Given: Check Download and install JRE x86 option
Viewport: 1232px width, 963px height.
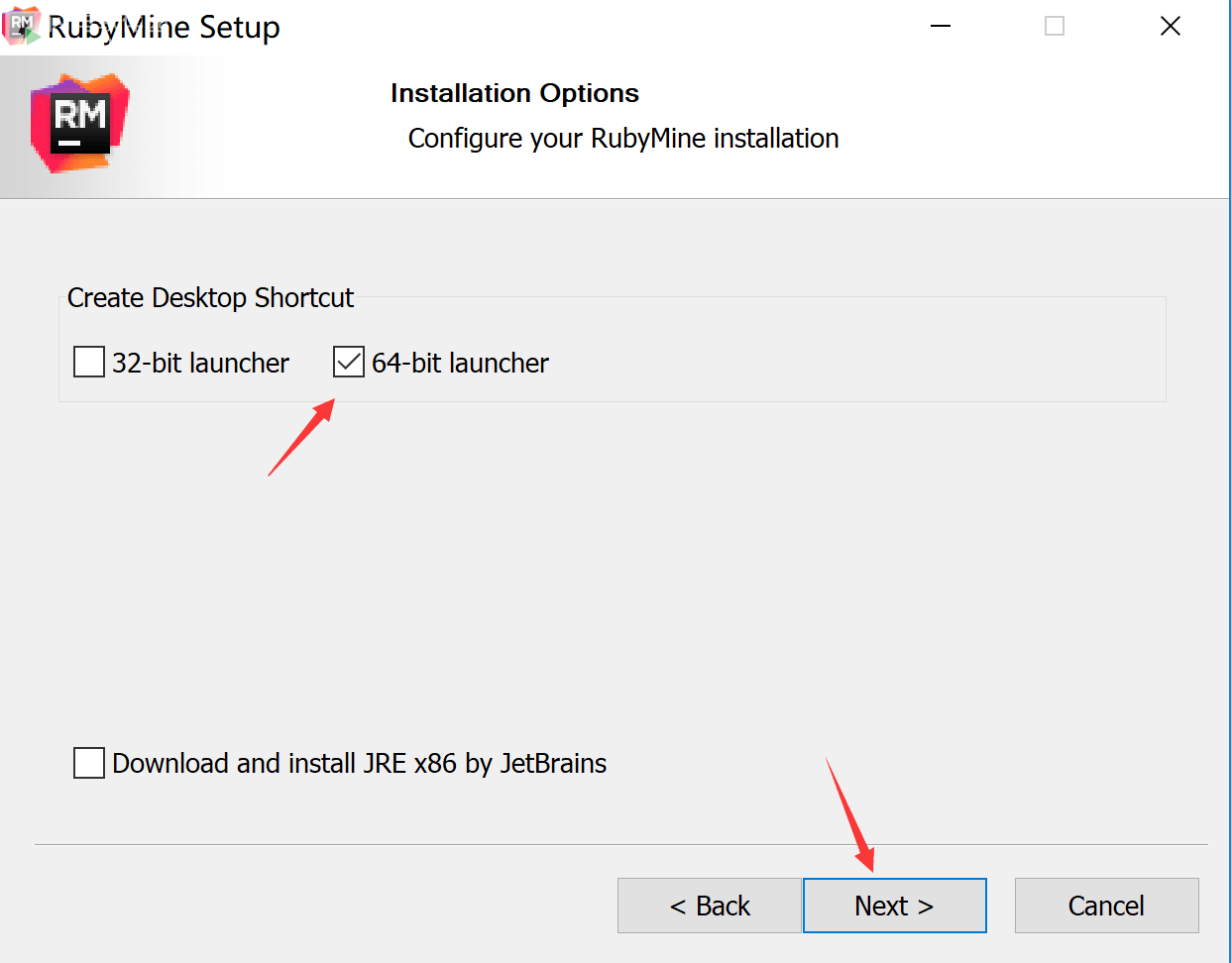Looking at the screenshot, I should click(89, 763).
